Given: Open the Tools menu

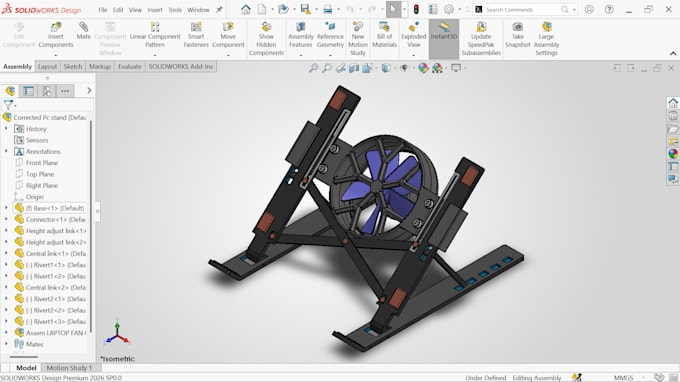Looking at the screenshot, I should pos(175,10).
